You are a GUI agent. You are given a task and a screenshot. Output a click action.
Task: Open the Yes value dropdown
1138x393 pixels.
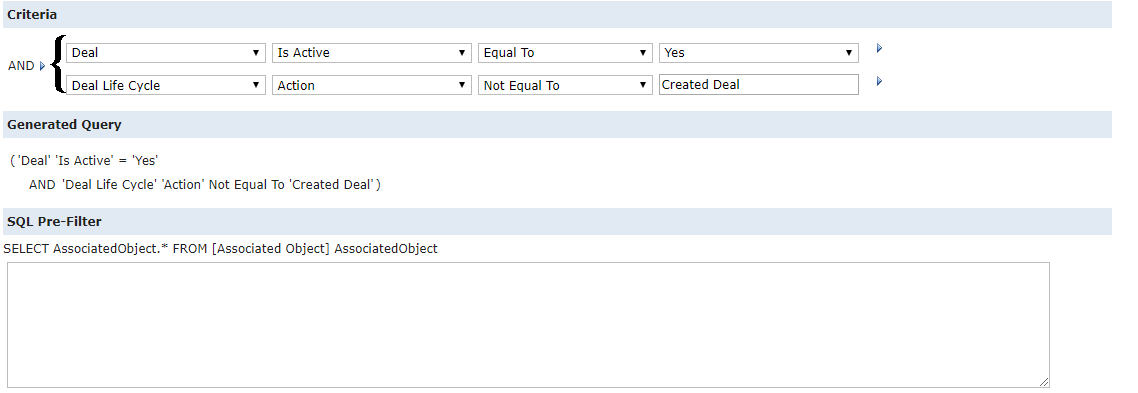[759, 53]
